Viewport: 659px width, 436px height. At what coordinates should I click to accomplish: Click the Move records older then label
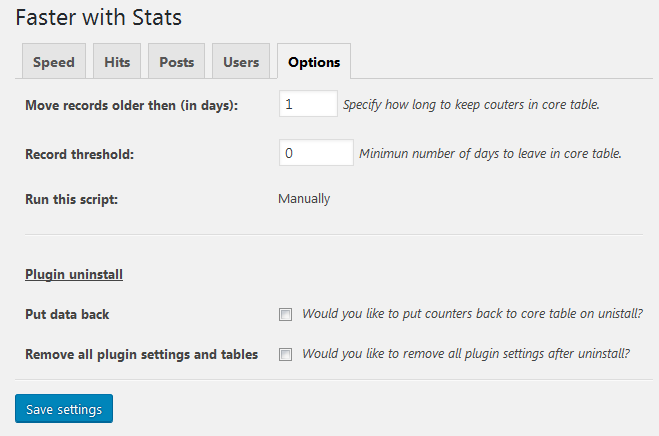[132, 105]
